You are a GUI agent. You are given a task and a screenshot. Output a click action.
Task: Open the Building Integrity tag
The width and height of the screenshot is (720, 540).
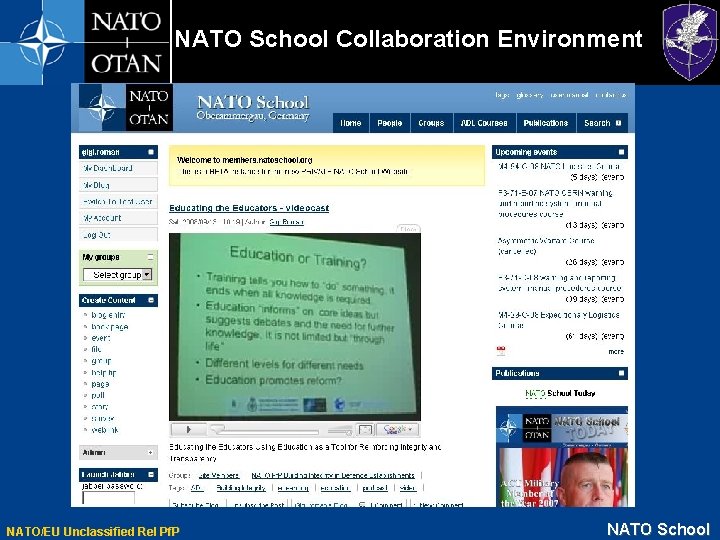(241, 488)
